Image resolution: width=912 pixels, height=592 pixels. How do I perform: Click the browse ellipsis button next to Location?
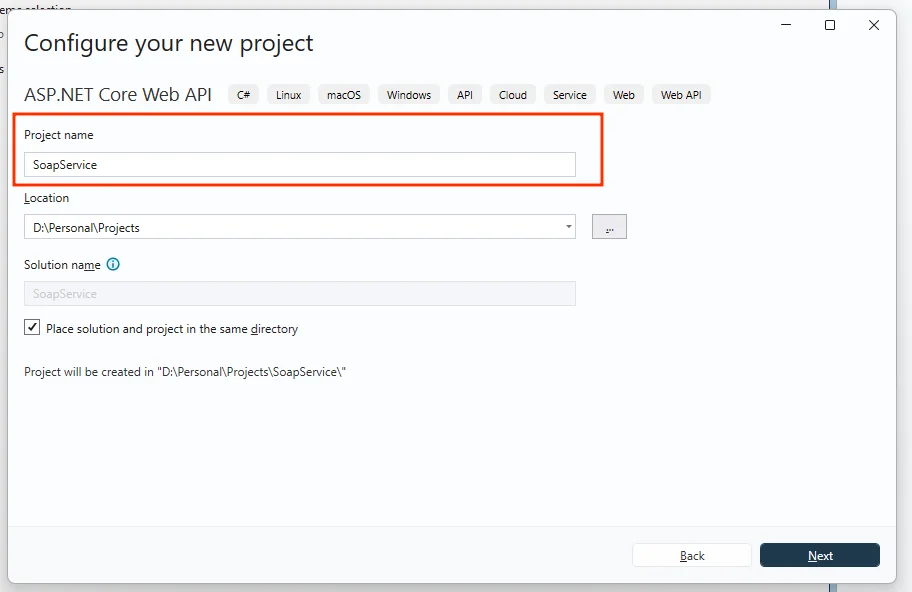pos(609,226)
